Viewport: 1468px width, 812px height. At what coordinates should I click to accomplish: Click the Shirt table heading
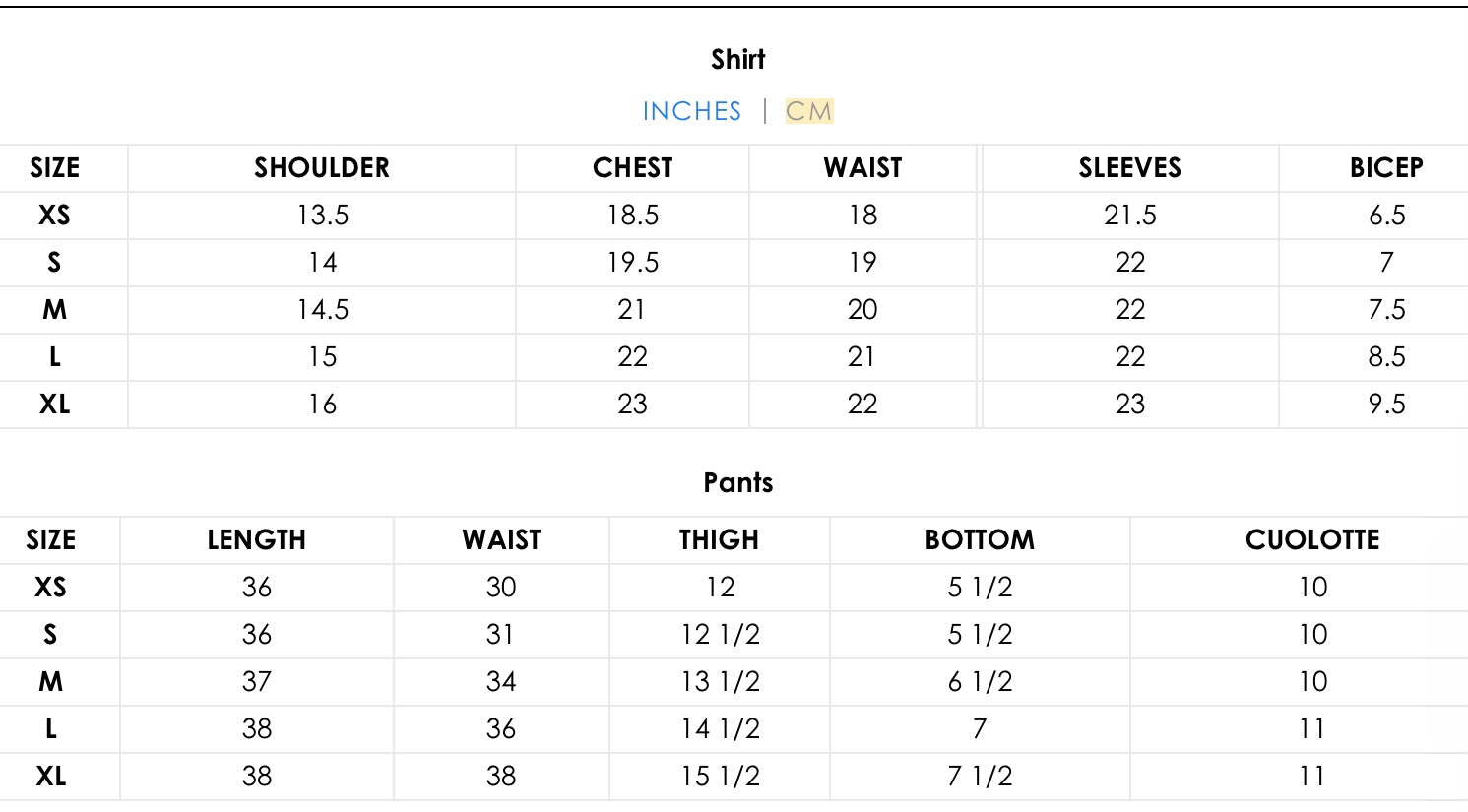click(x=737, y=60)
